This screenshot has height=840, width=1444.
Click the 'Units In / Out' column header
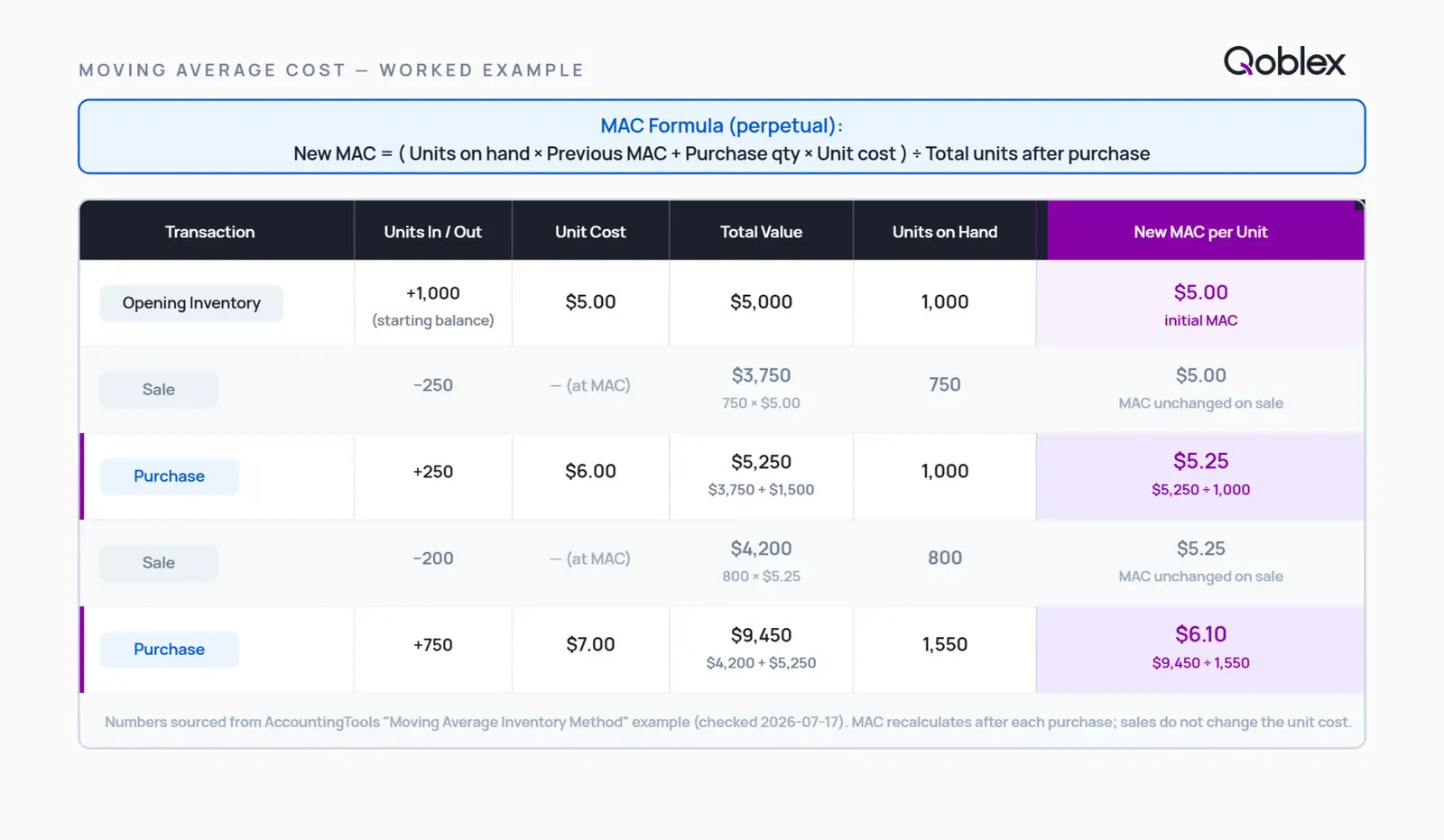click(433, 232)
